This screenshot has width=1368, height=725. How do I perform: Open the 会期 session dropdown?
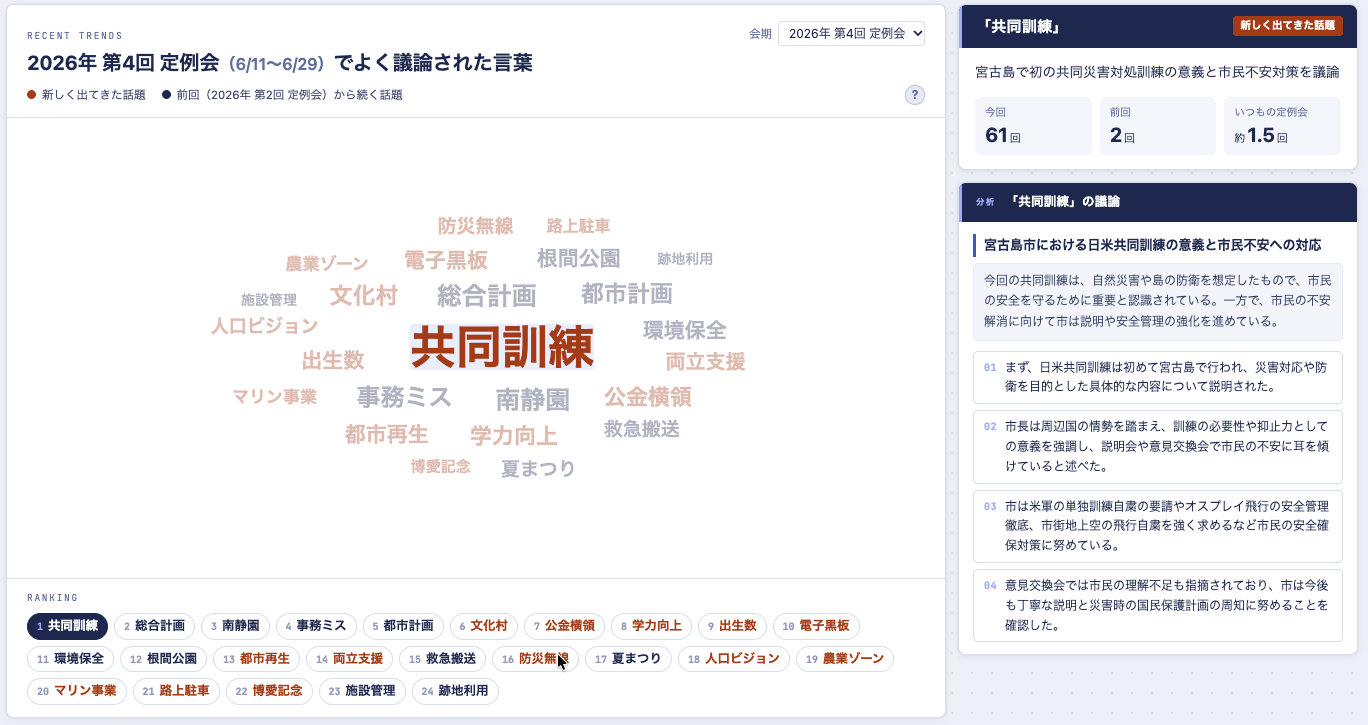coord(851,33)
